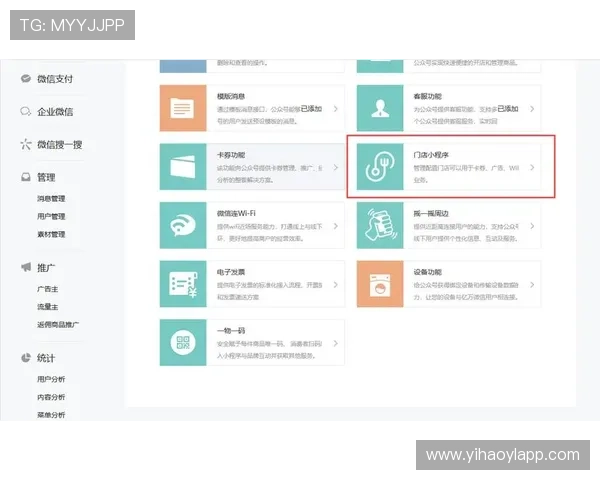Viewport: 600px width, 480px height.
Task: Click the 摇一摇周边 card title
Action: [x=431, y=214]
